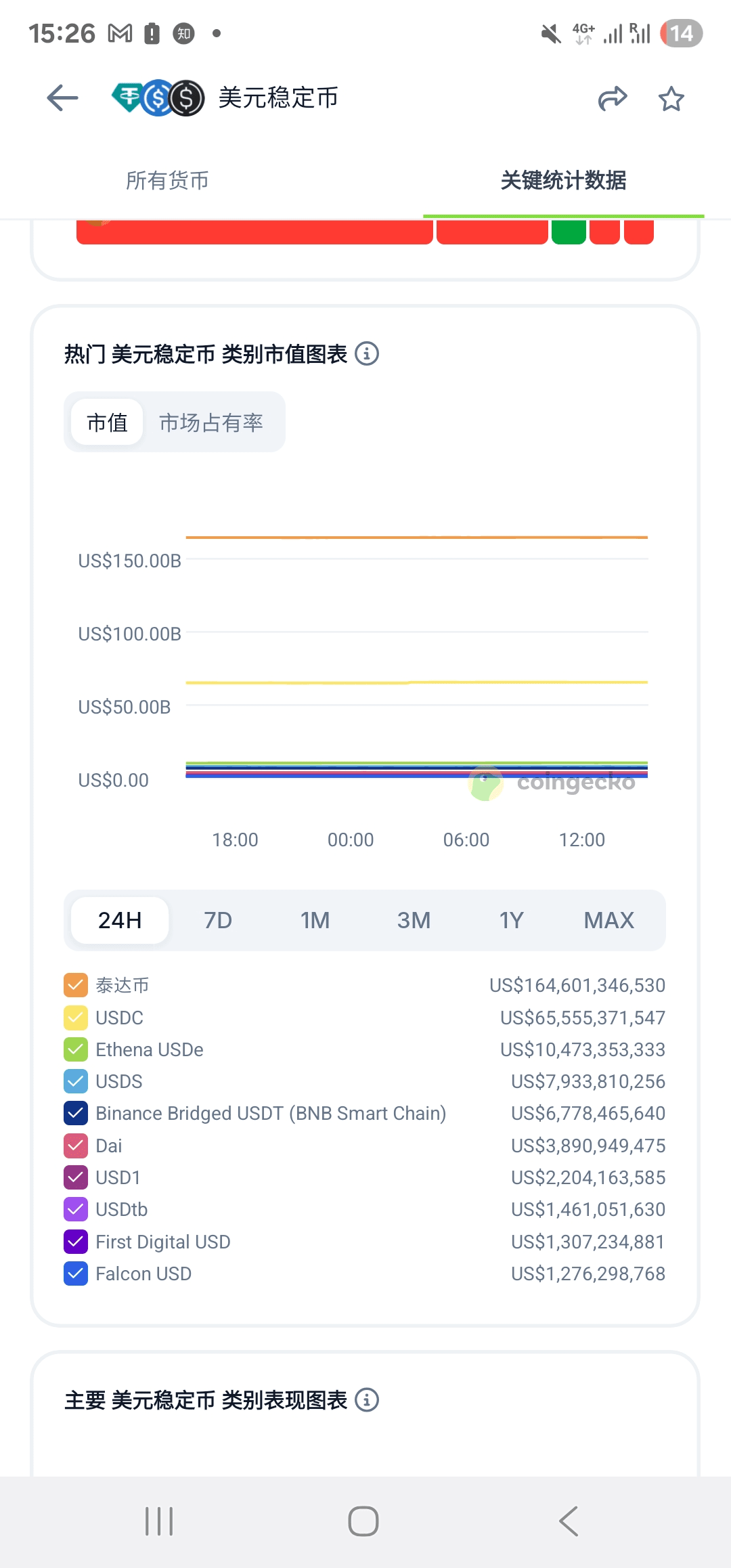The height and width of the screenshot is (1568, 731).
Task: Open Android recent apps button
Action: (x=159, y=1521)
